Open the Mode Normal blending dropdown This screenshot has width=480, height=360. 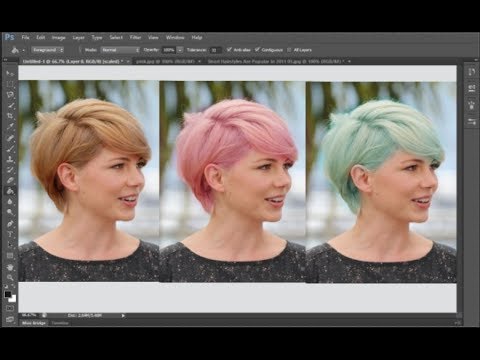[120, 50]
